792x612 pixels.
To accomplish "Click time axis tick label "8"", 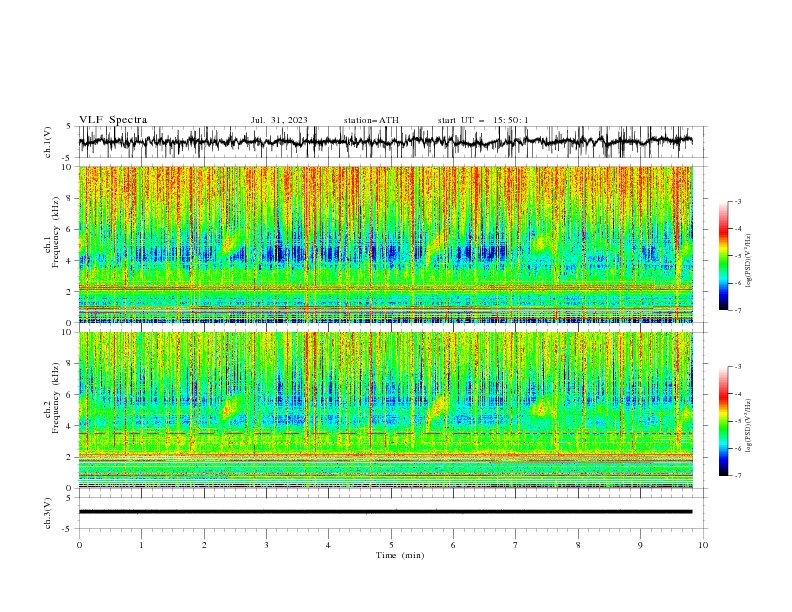I will point(578,545).
